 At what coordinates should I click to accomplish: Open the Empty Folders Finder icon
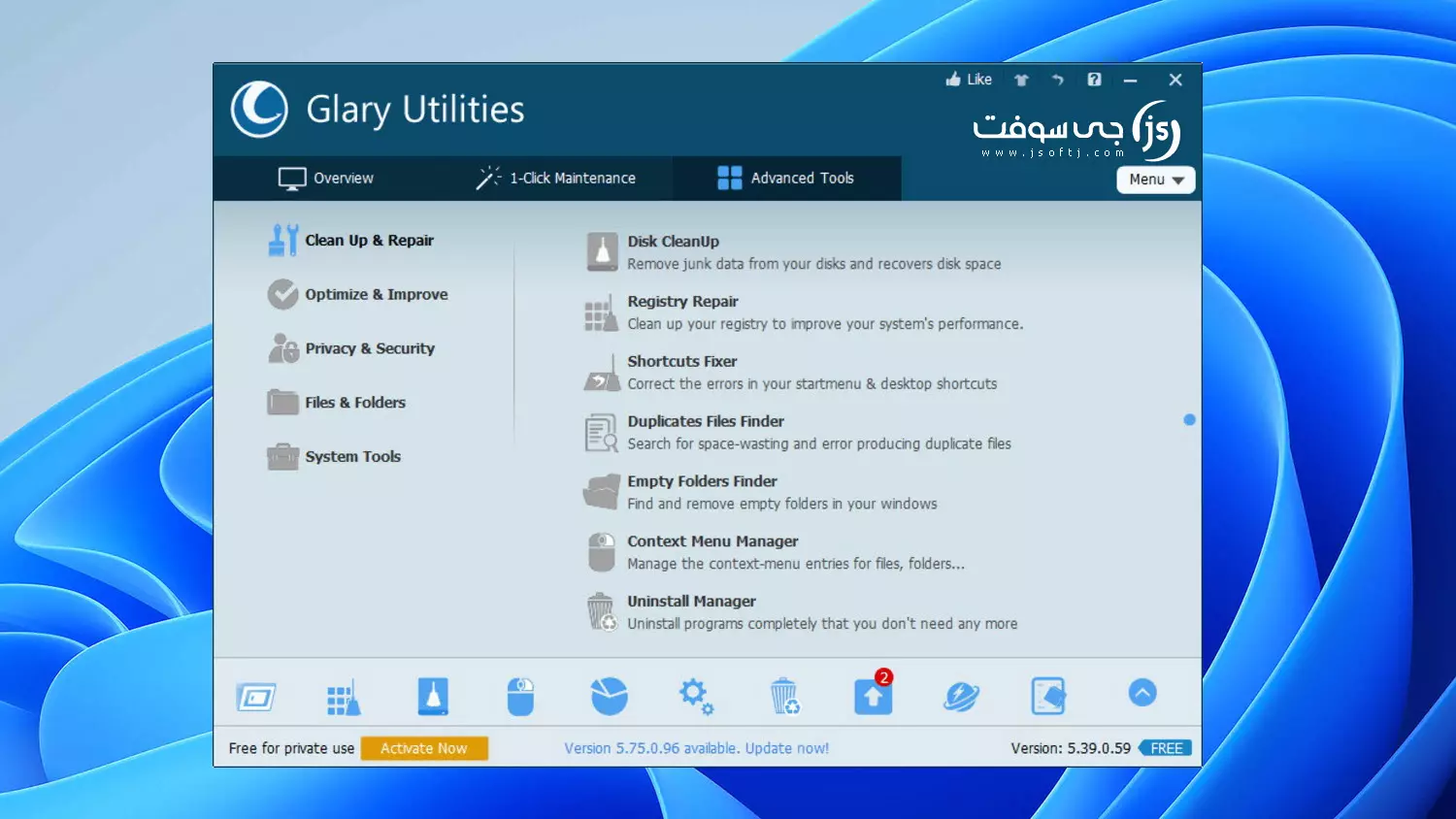click(x=602, y=492)
